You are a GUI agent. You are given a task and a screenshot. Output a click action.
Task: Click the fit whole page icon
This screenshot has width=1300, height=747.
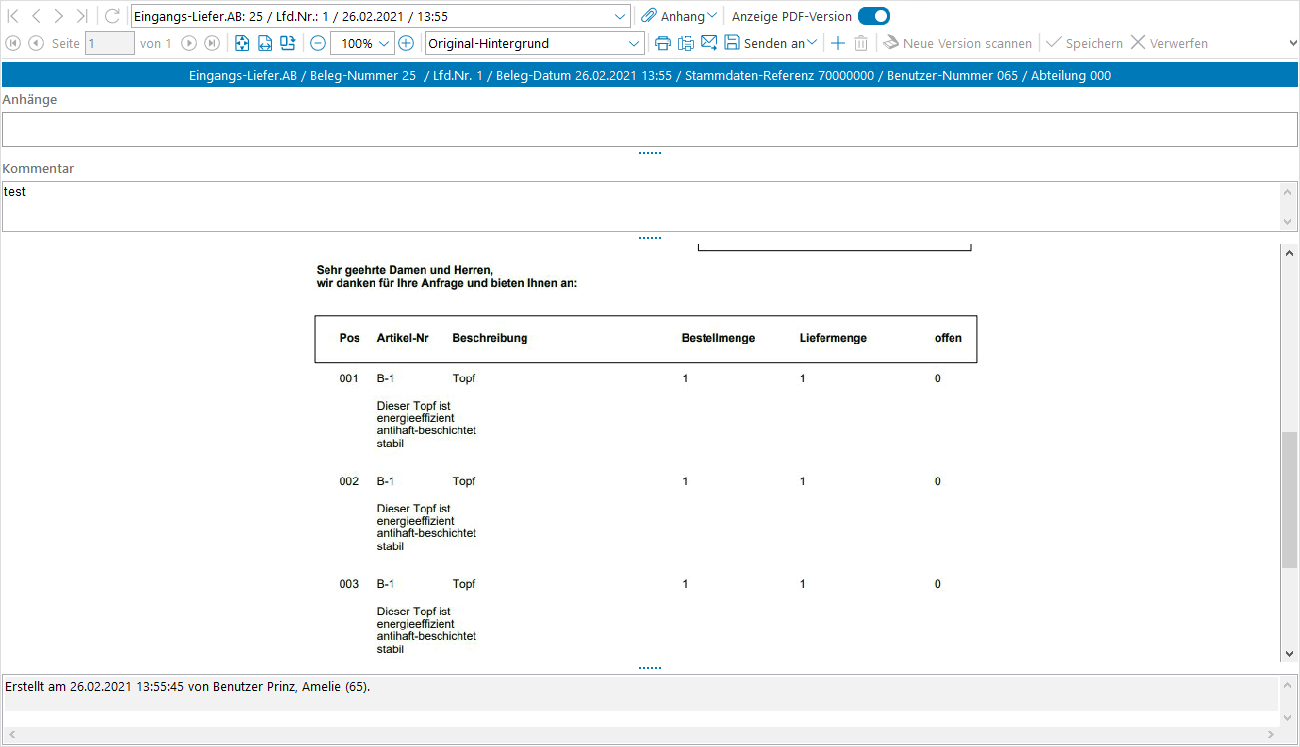click(x=242, y=43)
